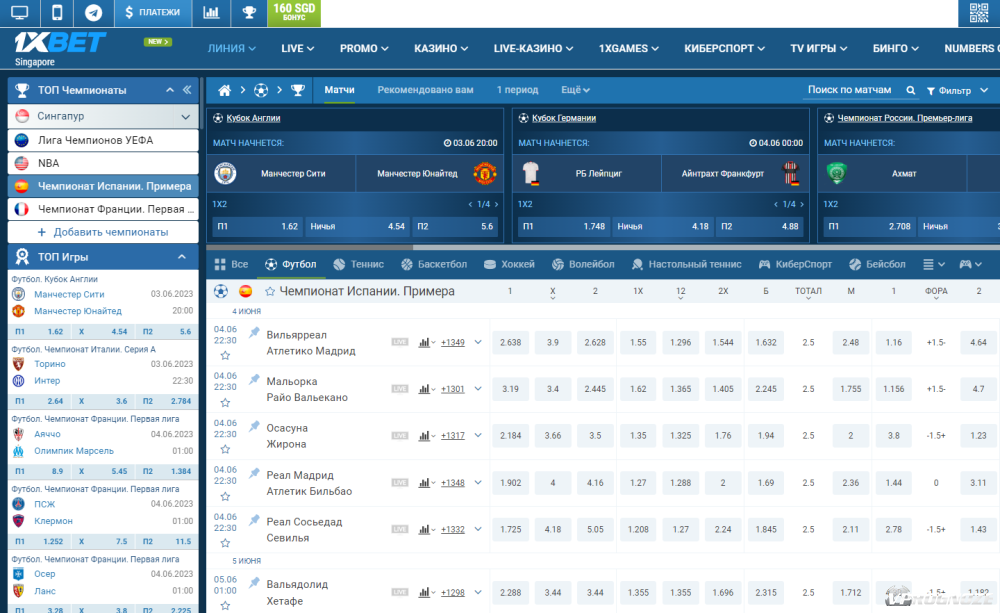This screenshot has width=1000, height=613.
Task: Claim the 160 SGD bonus button
Action: (x=294, y=13)
